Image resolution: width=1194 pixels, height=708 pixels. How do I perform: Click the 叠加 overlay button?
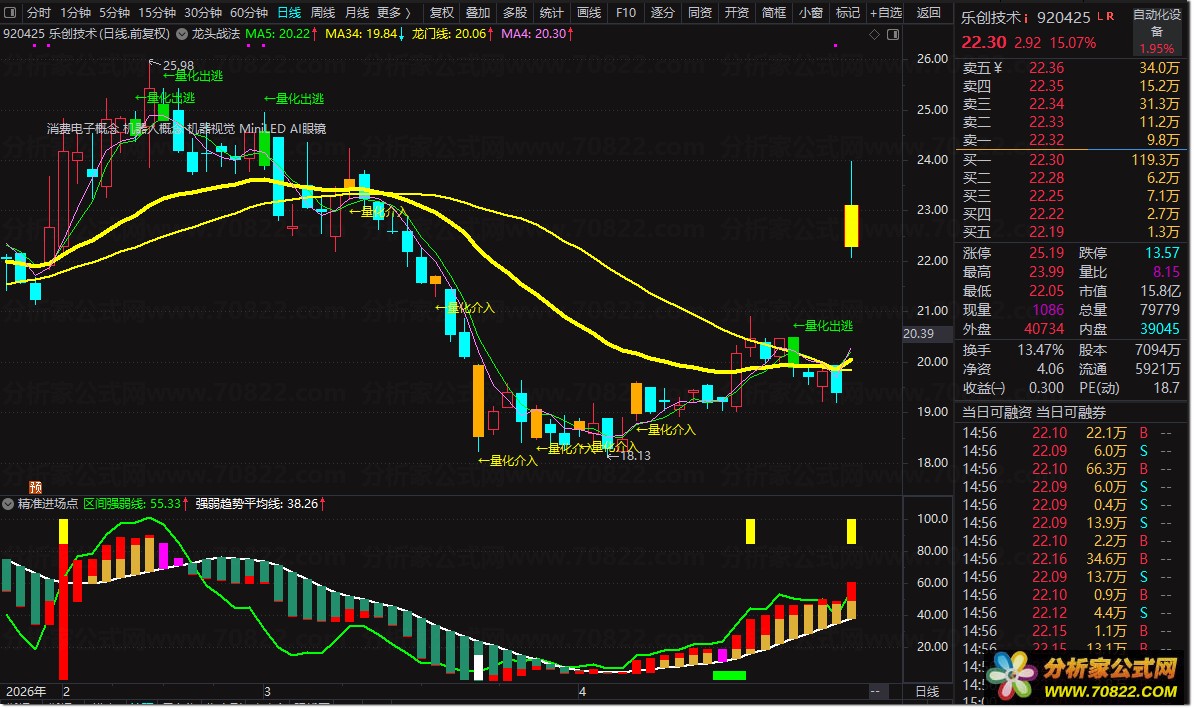(478, 12)
